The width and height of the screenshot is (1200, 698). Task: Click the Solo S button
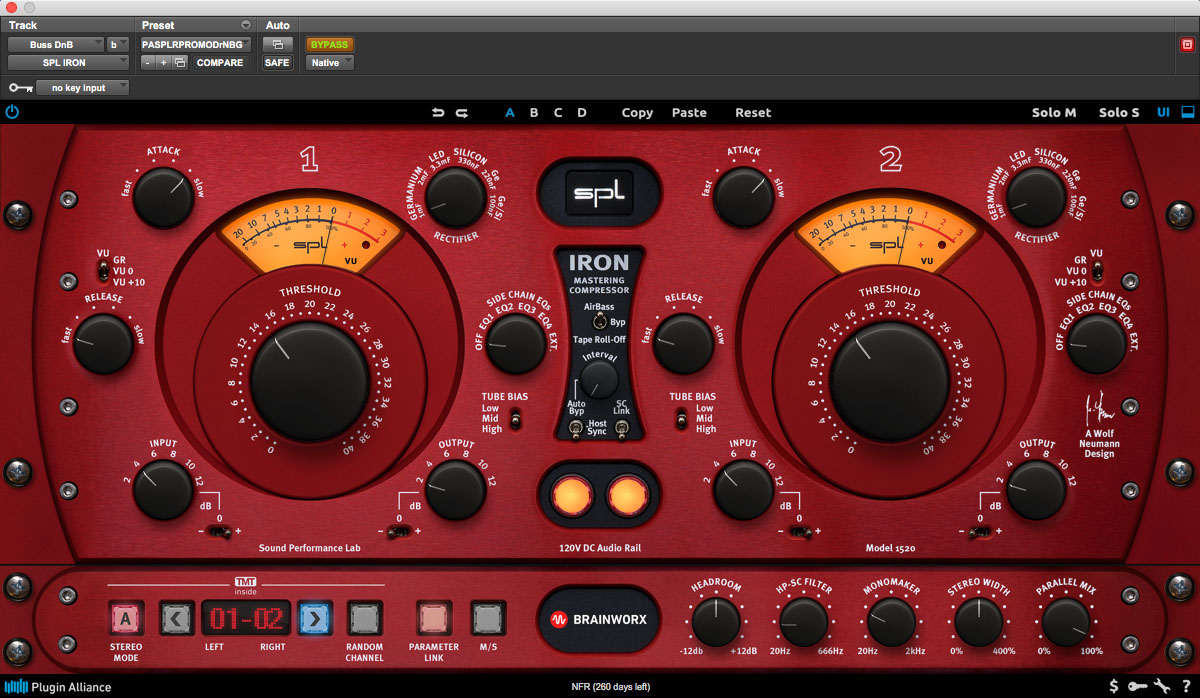tap(1119, 113)
